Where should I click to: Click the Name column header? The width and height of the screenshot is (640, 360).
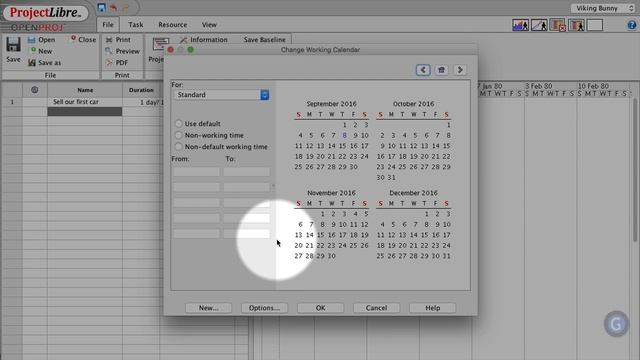click(85, 90)
